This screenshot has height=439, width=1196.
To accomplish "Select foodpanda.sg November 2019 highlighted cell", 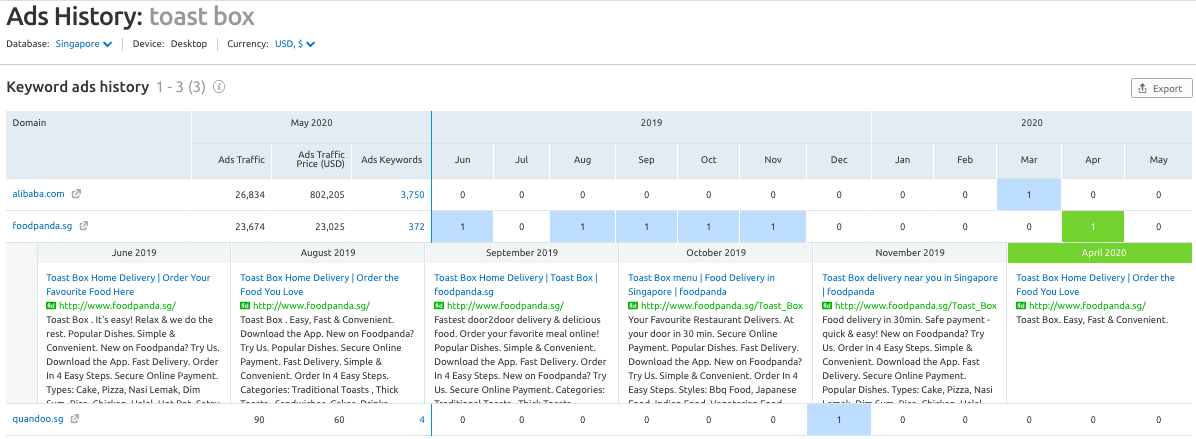I will pyautogui.click(x=773, y=226).
